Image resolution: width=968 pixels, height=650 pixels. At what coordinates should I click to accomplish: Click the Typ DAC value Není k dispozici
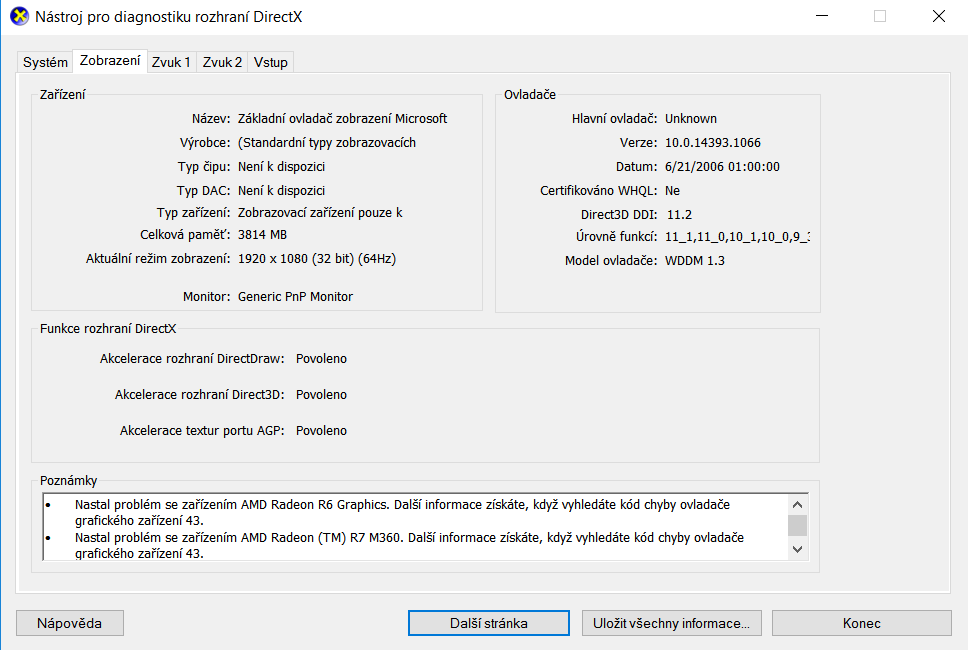pyautogui.click(x=281, y=191)
